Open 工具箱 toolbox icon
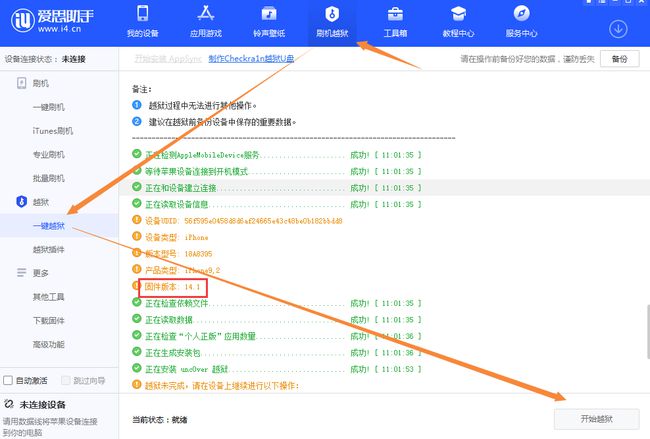 395,14
